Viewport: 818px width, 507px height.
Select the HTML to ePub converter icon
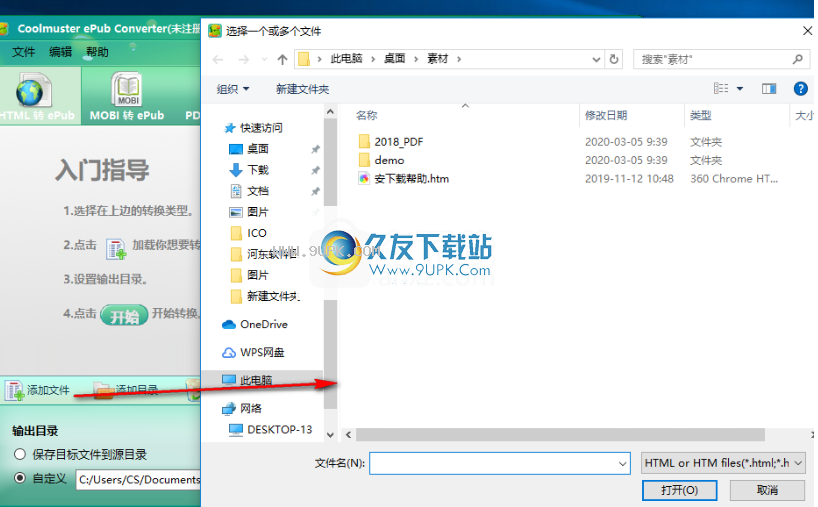tap(33, 91)
